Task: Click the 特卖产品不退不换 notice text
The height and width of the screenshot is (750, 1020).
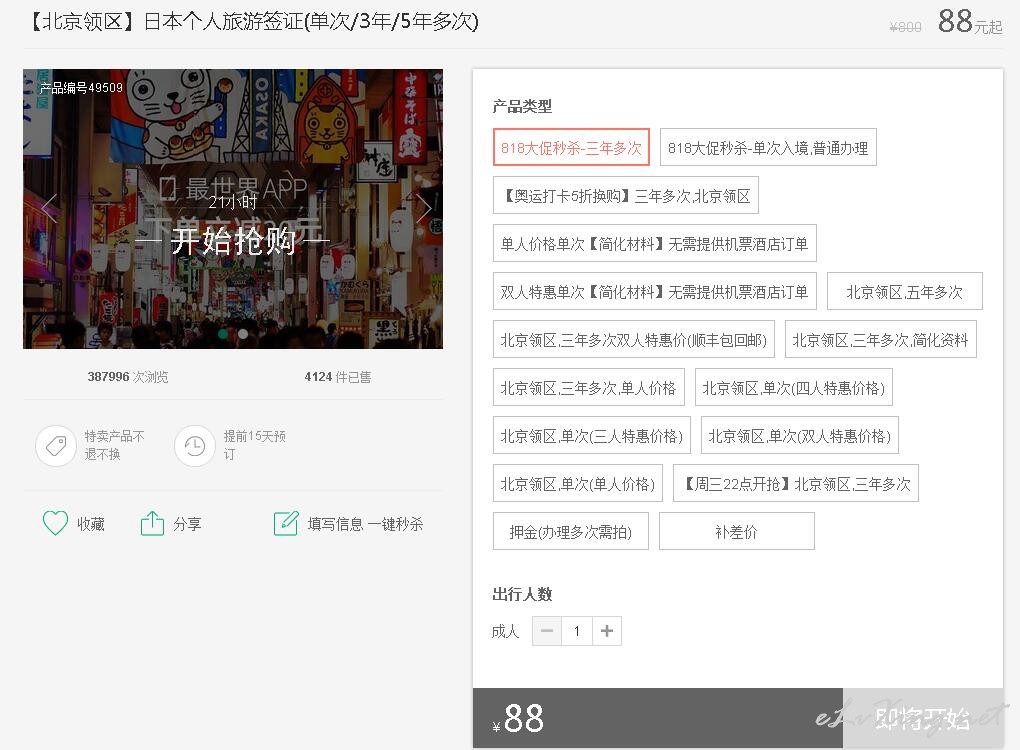Action: (114, 445)
